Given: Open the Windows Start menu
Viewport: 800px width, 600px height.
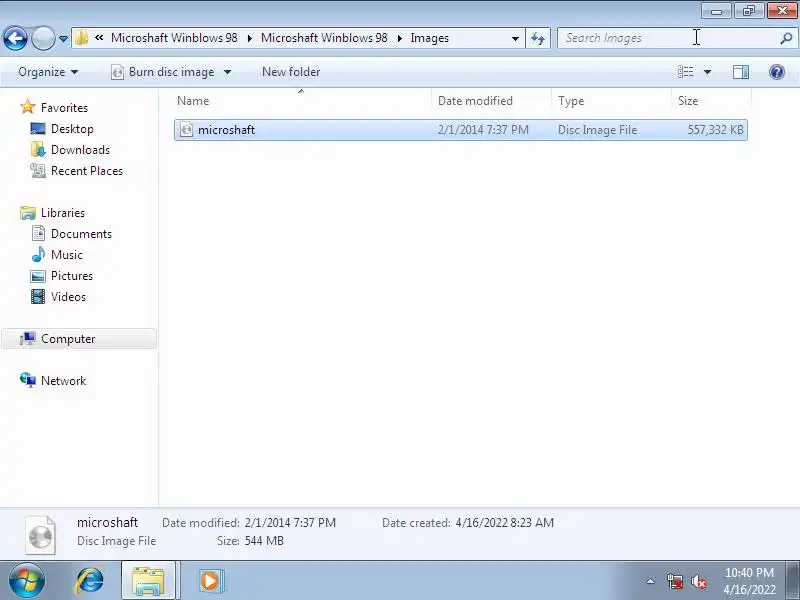Looking at the screenshot, I should (x=27, y=580).
